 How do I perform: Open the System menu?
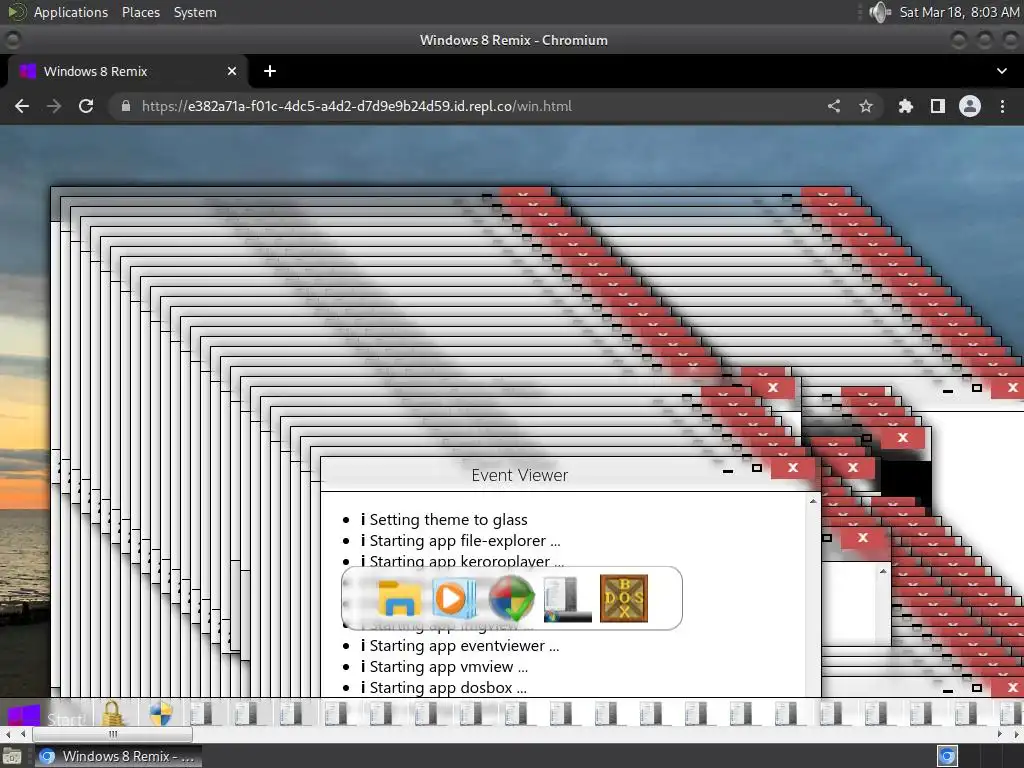(x=195, y=12)
